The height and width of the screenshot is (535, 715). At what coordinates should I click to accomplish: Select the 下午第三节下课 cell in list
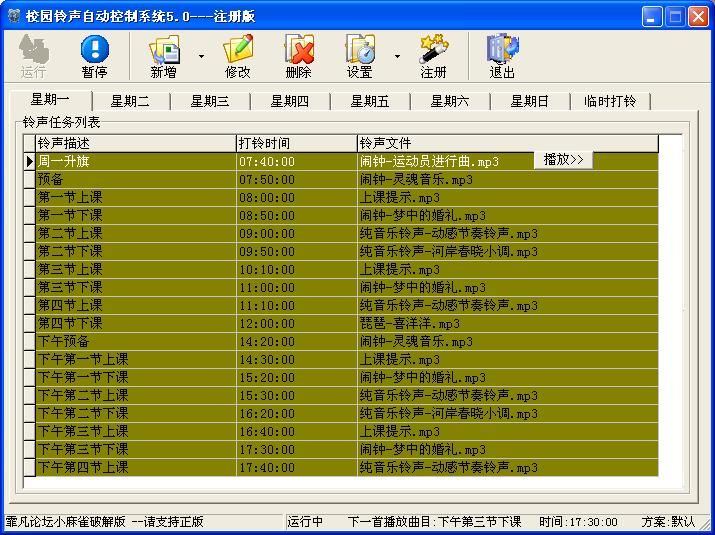click(136, 449)
